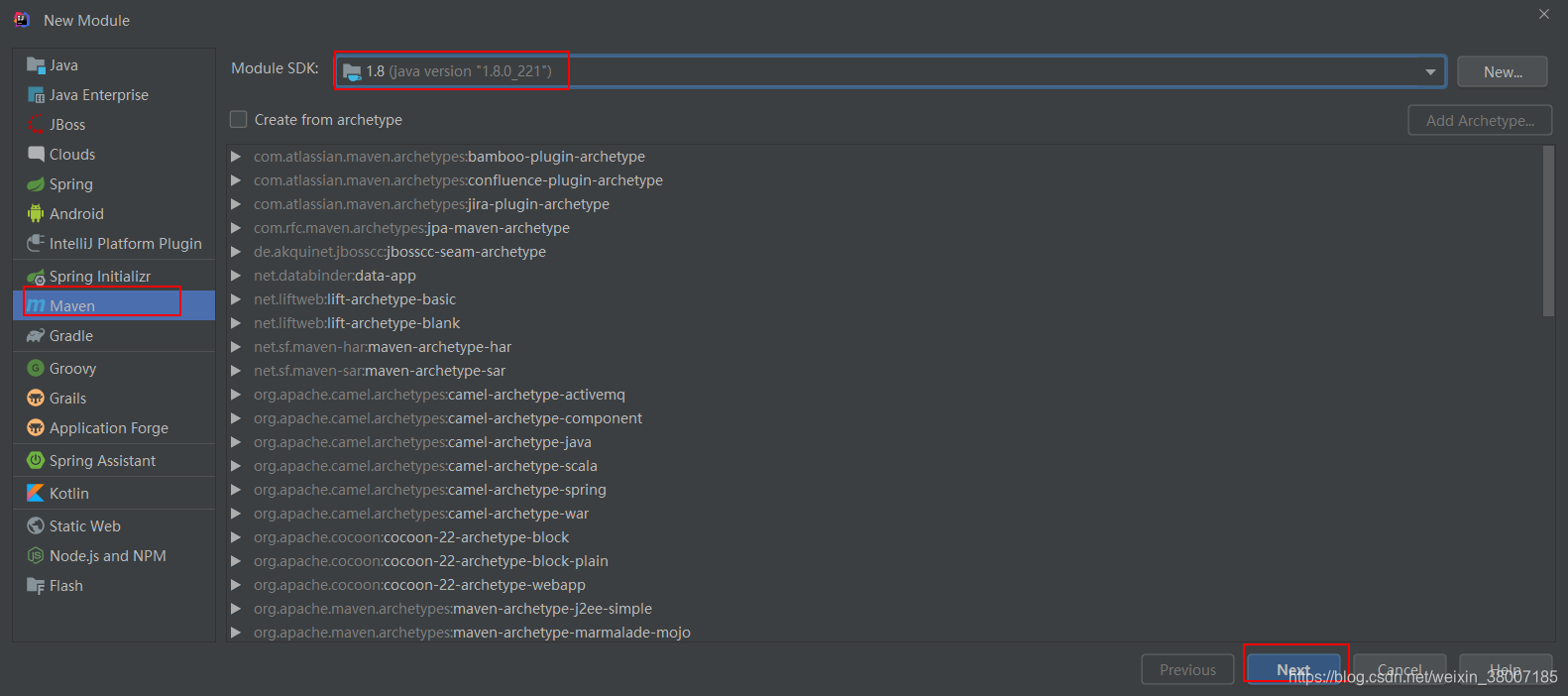Click the IntelliJ Platform Plugin icon

tap(36, 244)
